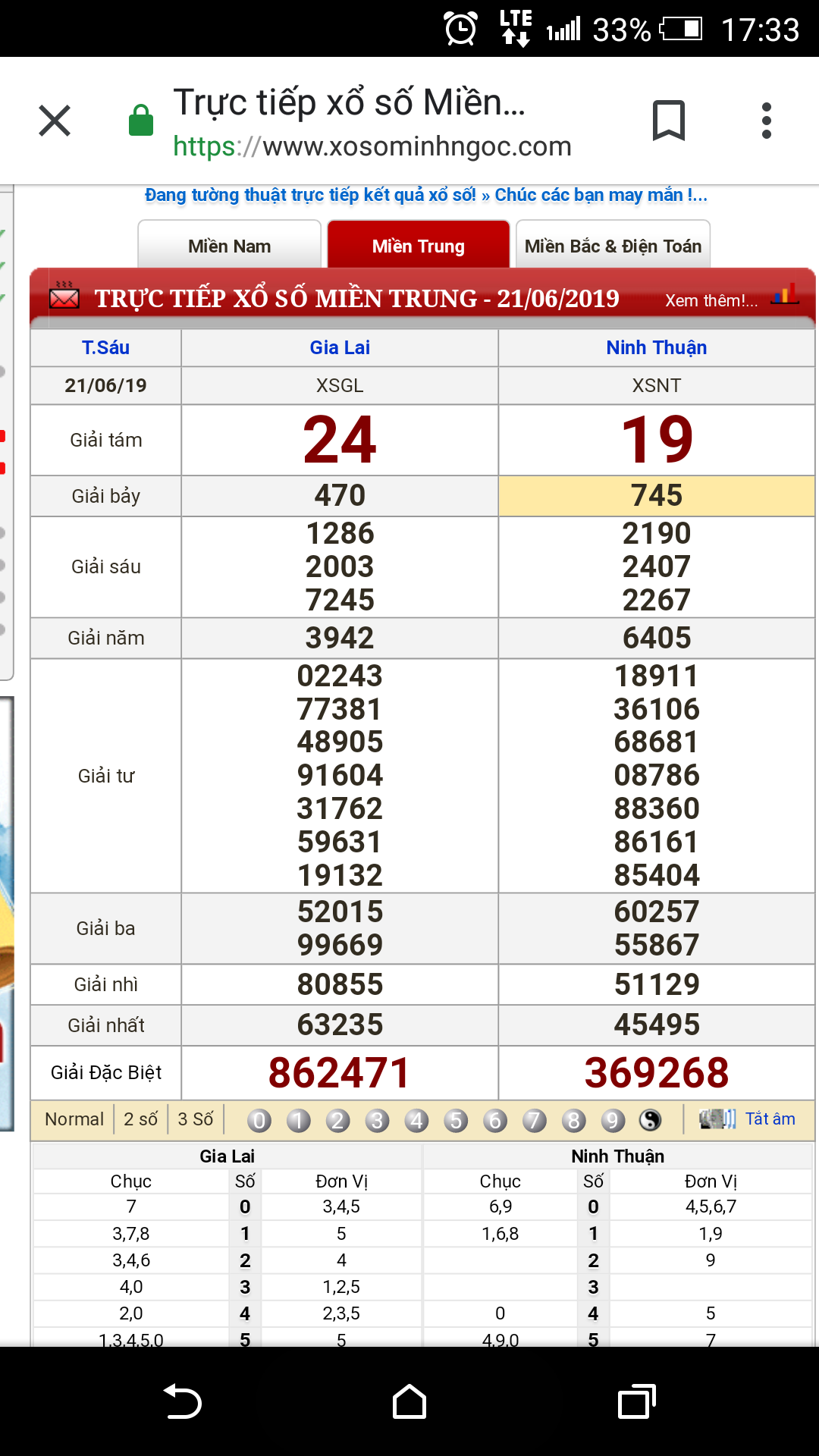
Task: Select Ninh Thuận Giải nhất 45495
Action: coord(657,1025)
